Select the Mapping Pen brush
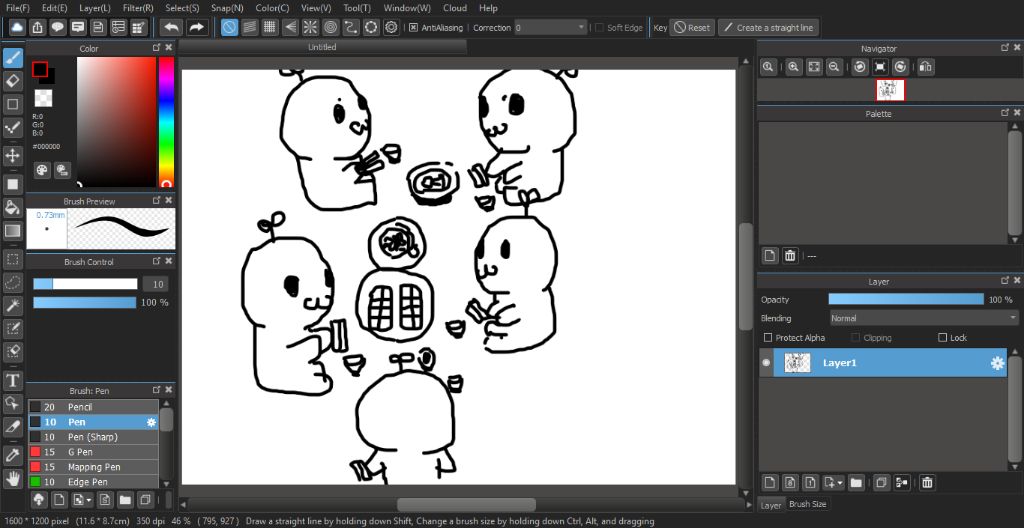1024x528 pixels. 93,467
